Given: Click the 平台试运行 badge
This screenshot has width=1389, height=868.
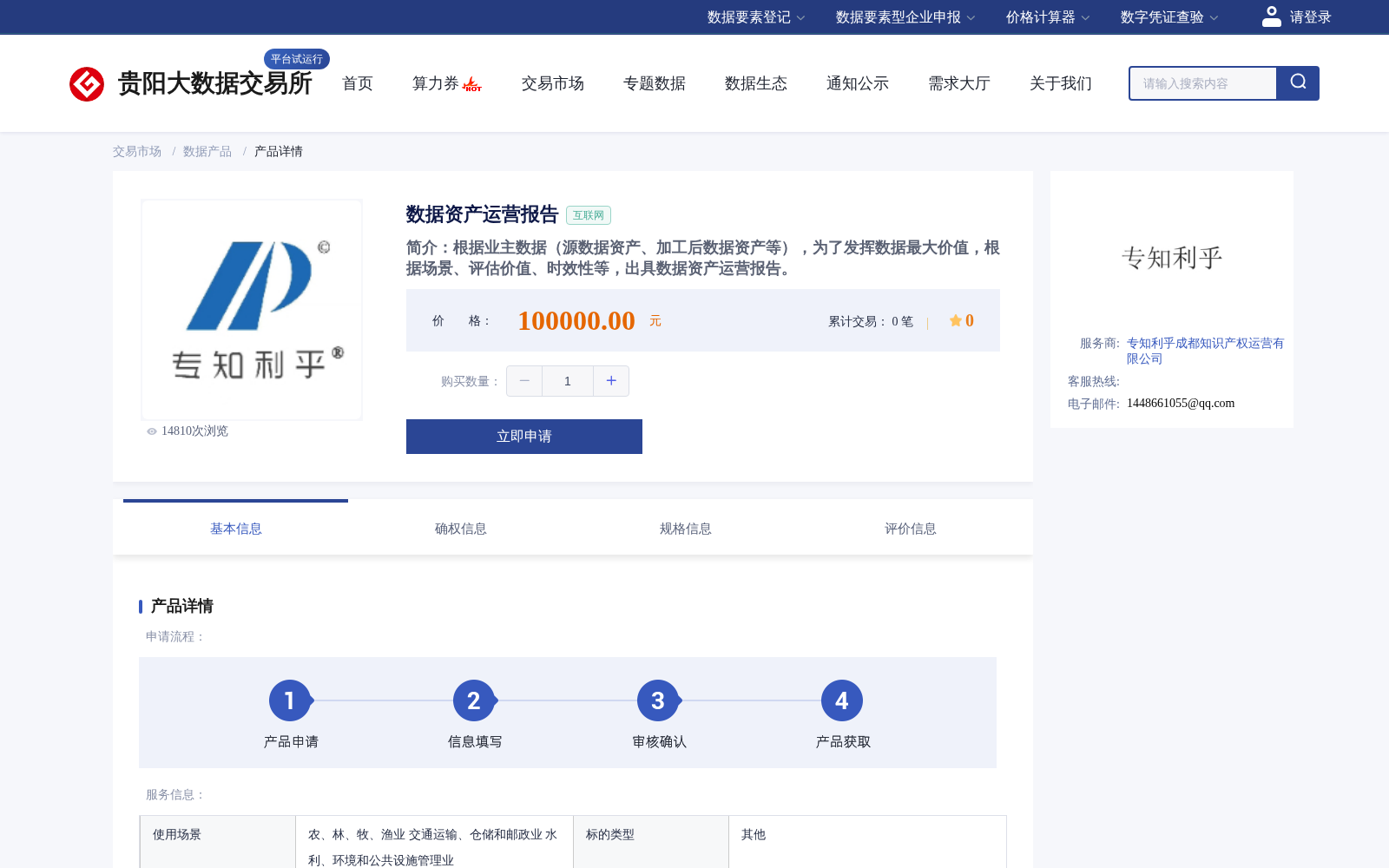Looking at the screenshot, I should click(x=297, y=59).
